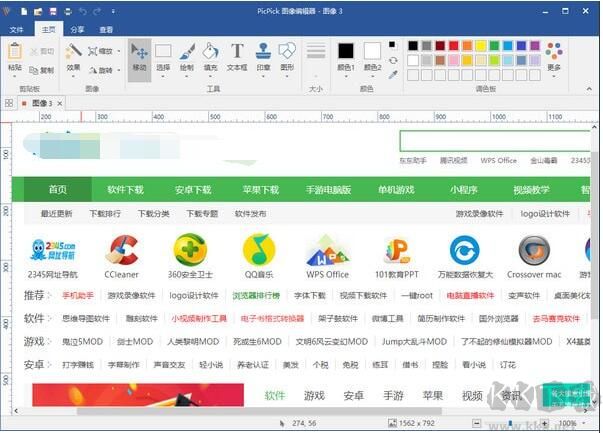The height and width of the screenshot is (433, 603).
Task: Select Color 2 white swatch
Action: 372,51
